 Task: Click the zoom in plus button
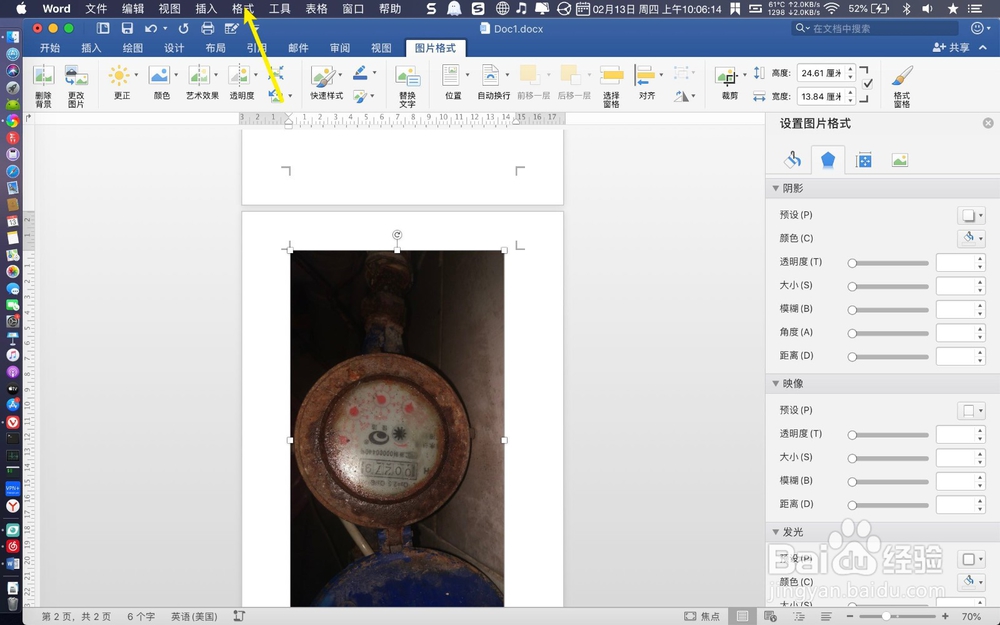(x=945, y=616)
